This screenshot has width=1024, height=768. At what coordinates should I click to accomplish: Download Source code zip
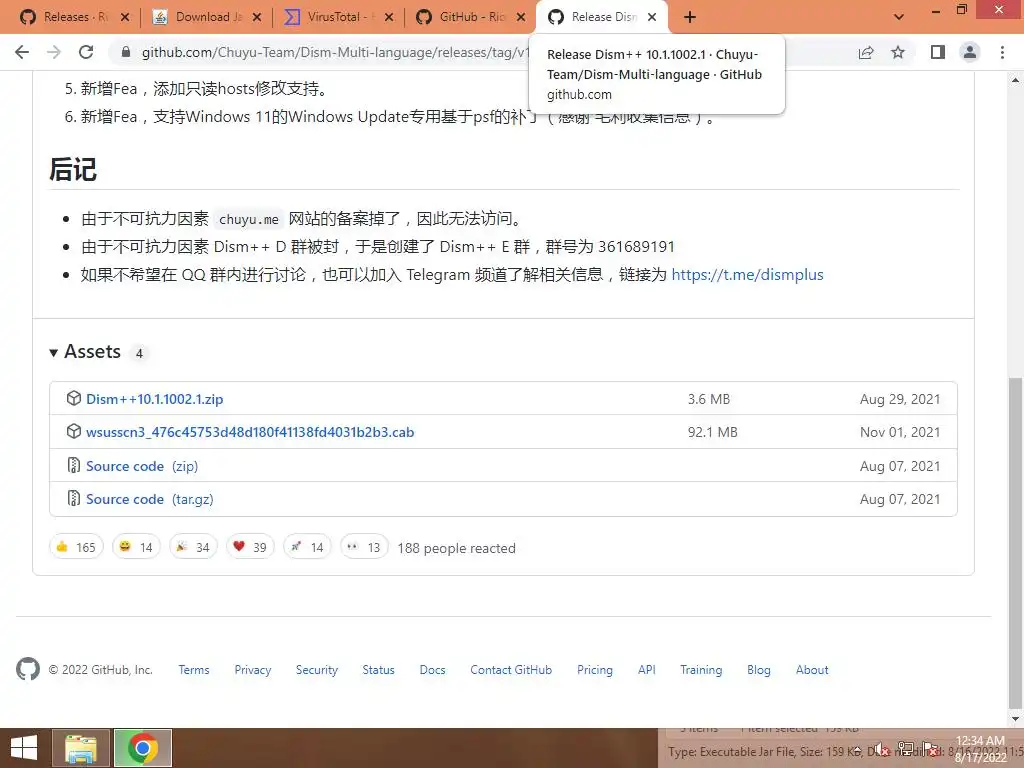pyautogui.click(x=142, y=466)
